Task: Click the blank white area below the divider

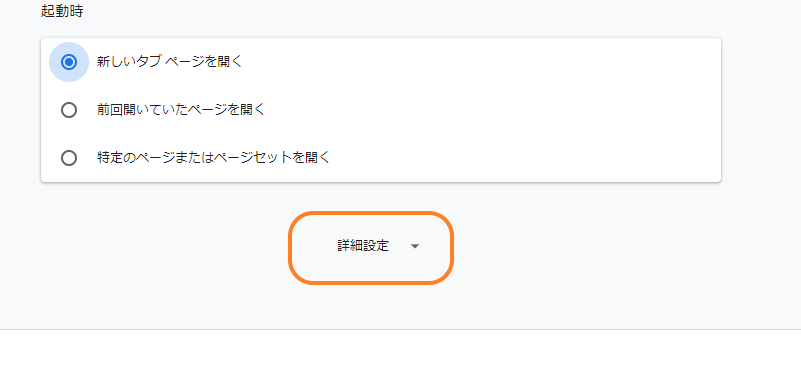Action: (x=400, y=354)
